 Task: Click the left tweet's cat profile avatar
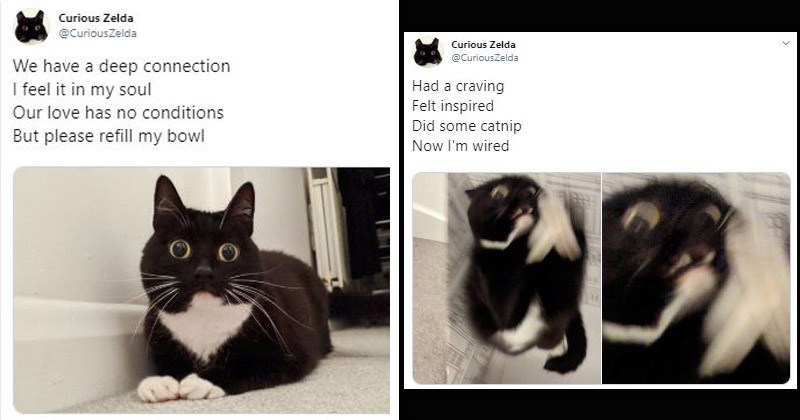coord(31,27)
